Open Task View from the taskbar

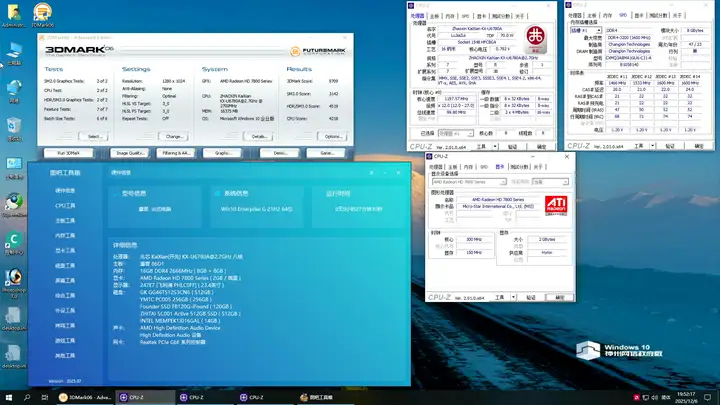[45, 397]
